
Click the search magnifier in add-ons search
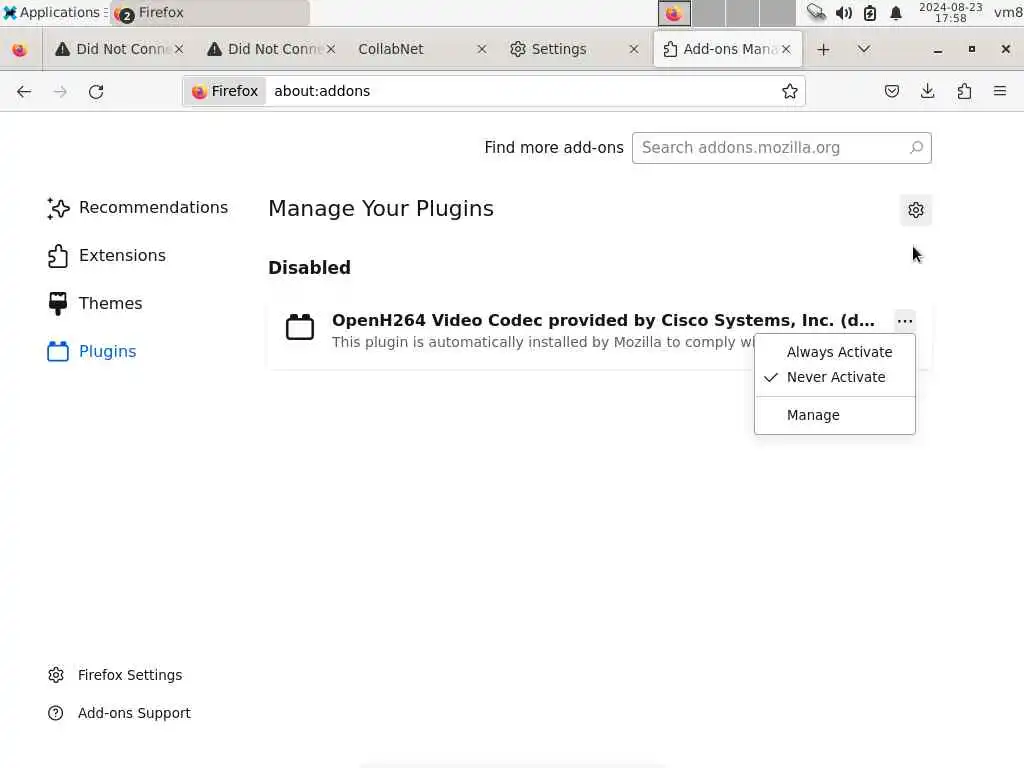916,148
